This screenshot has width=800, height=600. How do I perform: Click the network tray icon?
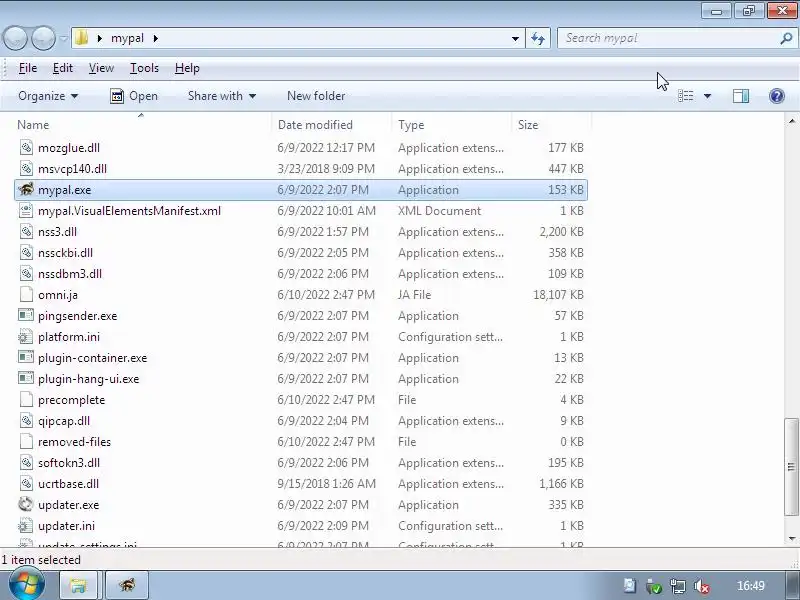tap(678, 586)
